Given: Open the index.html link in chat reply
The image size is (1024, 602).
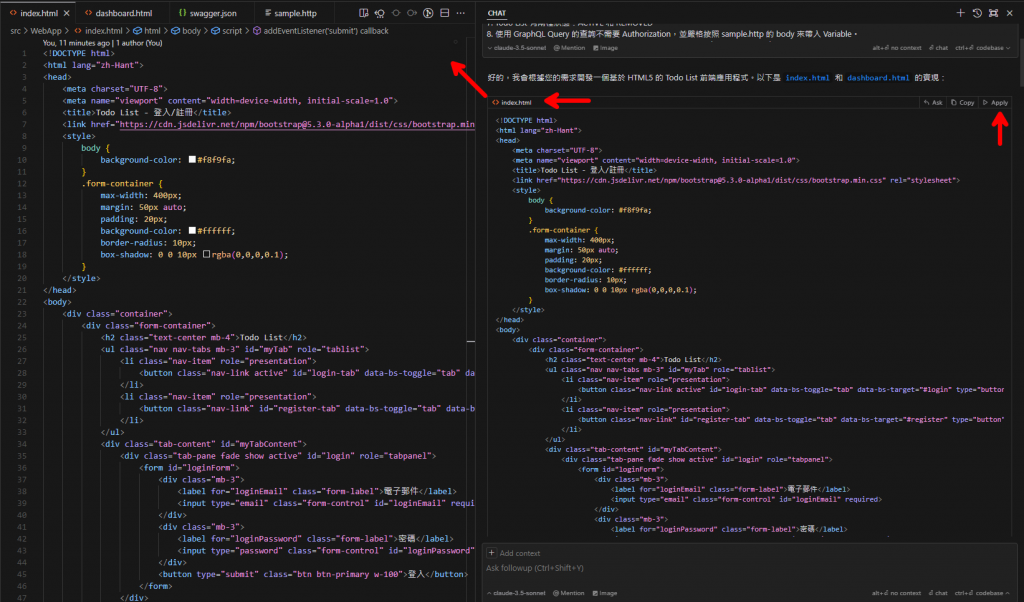Looking at the screenshot, I should point(807,78).
